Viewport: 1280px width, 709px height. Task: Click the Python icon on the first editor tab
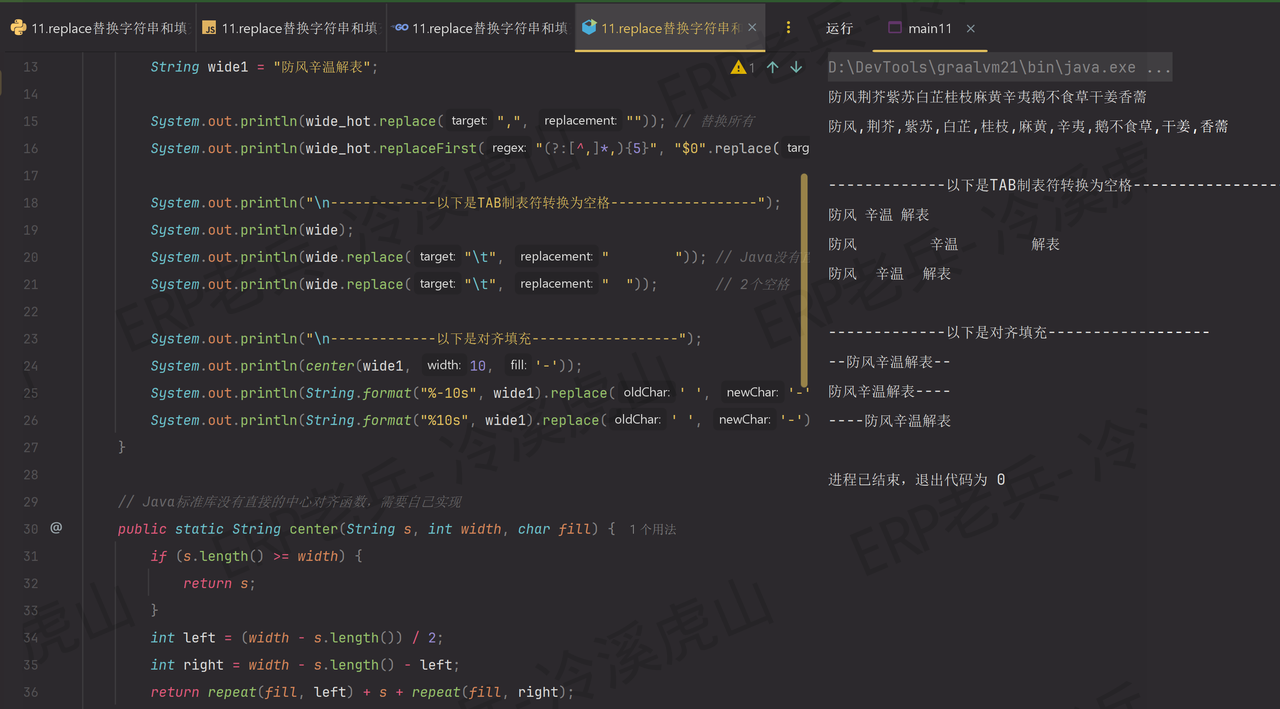(18, 27)
